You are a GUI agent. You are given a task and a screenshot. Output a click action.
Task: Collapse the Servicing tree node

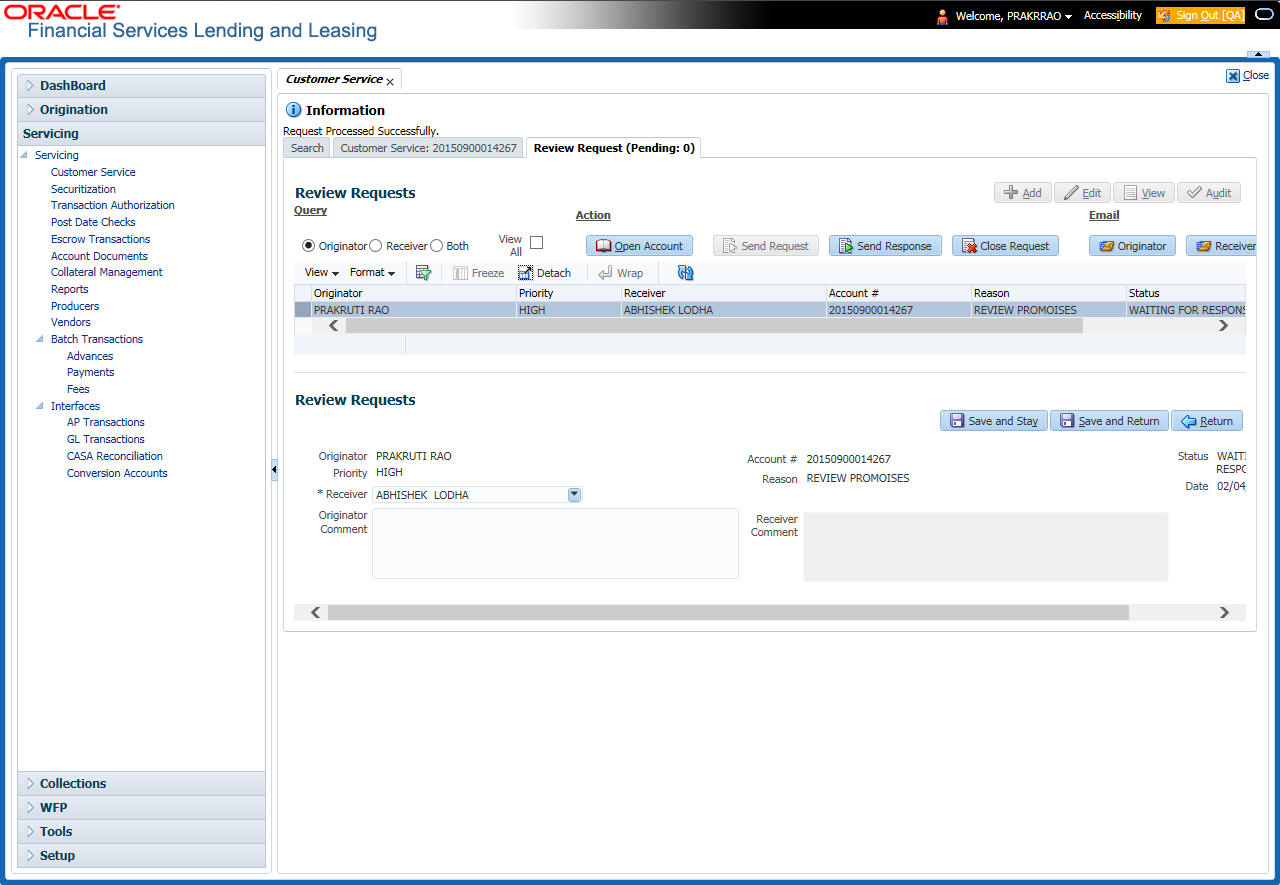click(x=24, y=155)
